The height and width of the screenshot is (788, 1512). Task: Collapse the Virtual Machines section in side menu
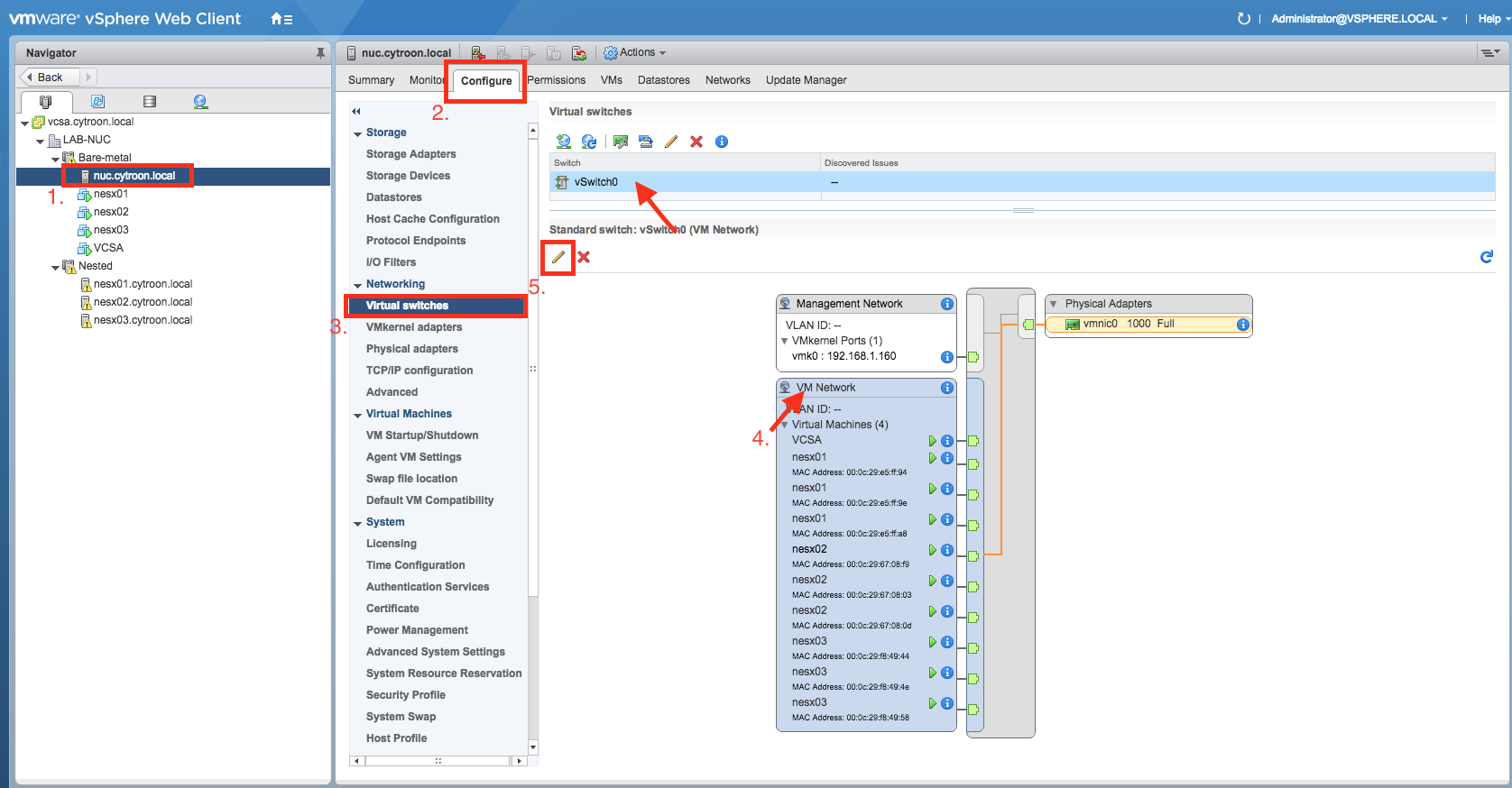pos(358,415)
